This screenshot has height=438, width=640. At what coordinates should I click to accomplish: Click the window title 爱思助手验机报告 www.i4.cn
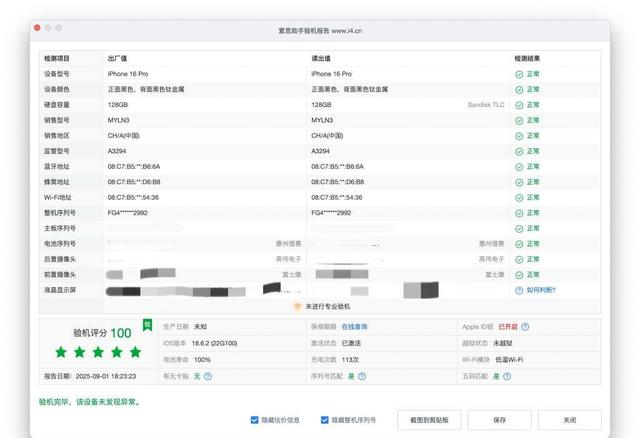click(320, 31)
